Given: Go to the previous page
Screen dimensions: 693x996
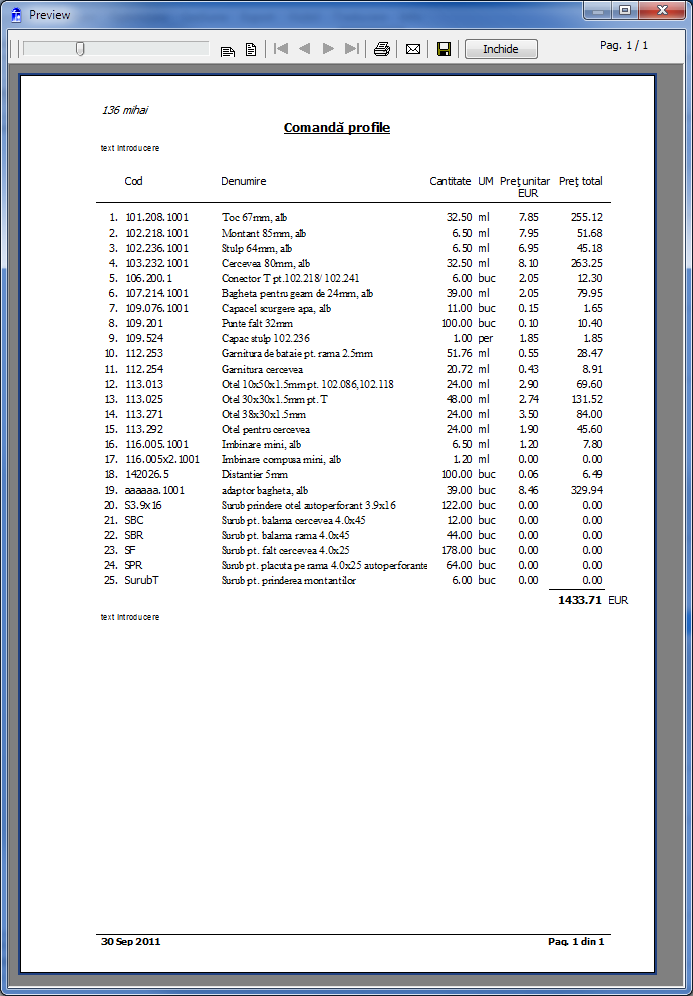Looking at the screenshot, I should [x=304, y=48].
